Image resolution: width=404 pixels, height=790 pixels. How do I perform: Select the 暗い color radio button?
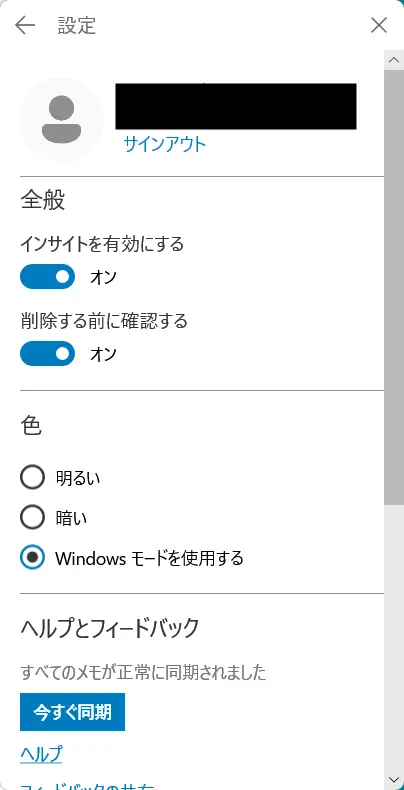(x=32, y=518)
